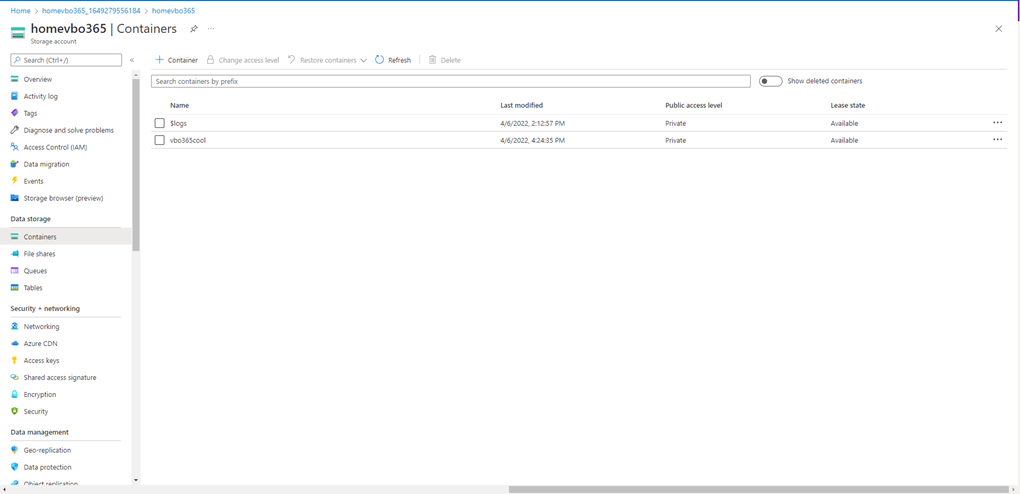
Task: Click the Storage browser (preview) icon
Action: pos(14,198)
